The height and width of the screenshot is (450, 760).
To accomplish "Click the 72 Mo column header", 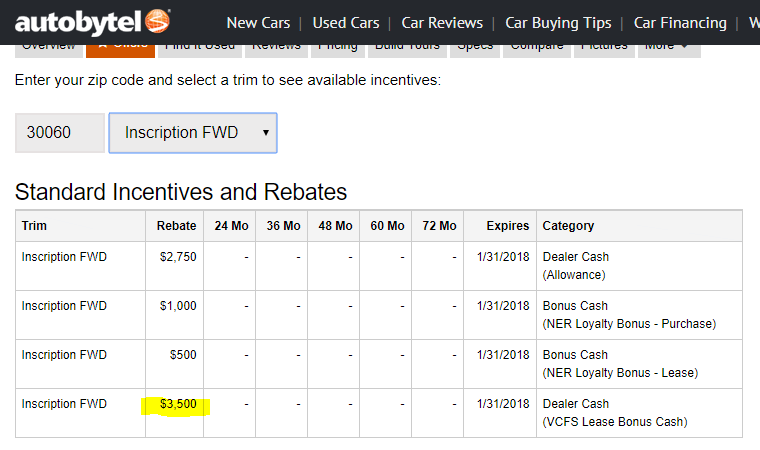I will pos(439,226).
